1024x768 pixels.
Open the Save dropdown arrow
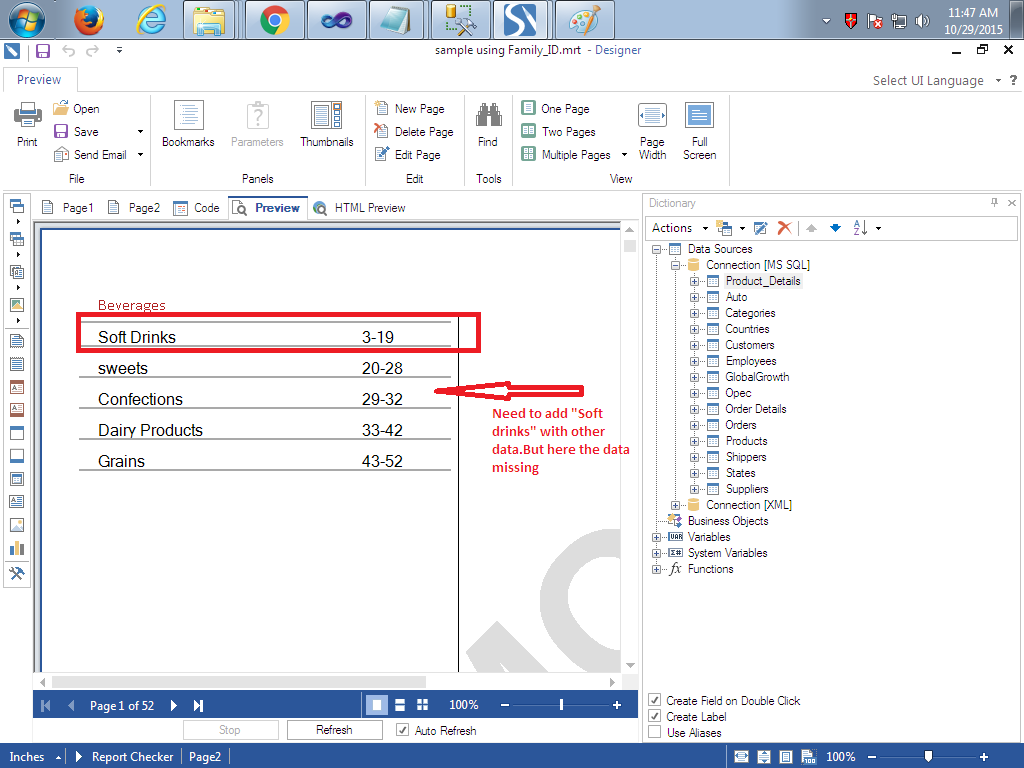[140, 132]
